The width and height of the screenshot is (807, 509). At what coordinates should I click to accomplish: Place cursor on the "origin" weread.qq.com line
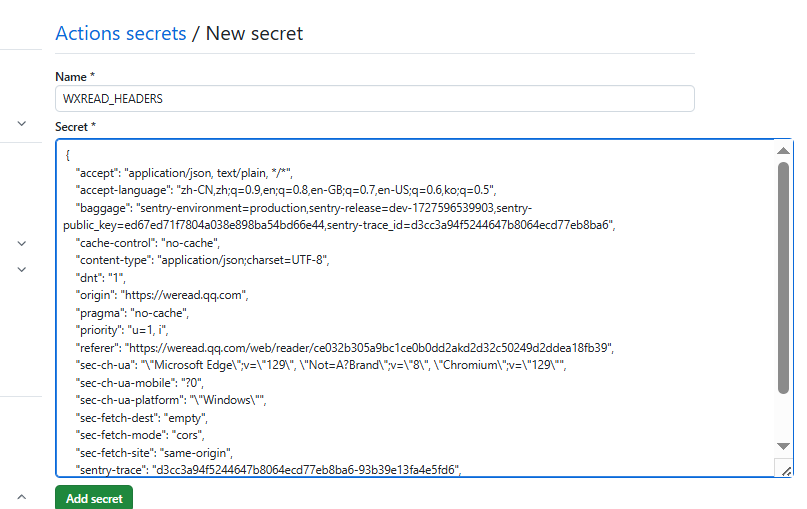[162, 295]
